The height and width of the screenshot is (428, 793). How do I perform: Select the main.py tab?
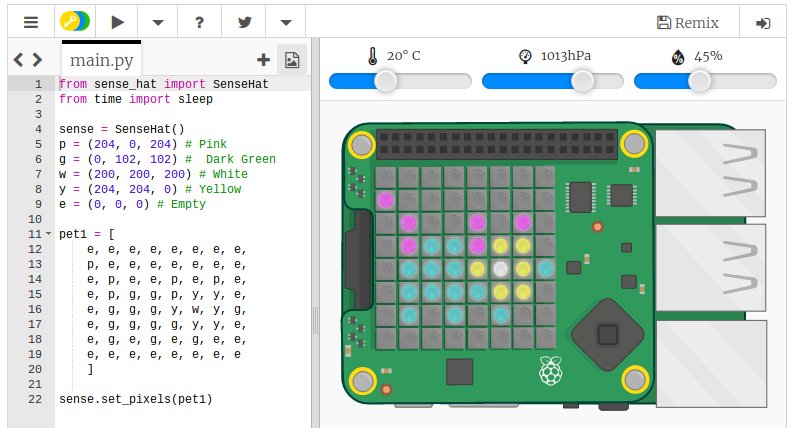point(101,60)
